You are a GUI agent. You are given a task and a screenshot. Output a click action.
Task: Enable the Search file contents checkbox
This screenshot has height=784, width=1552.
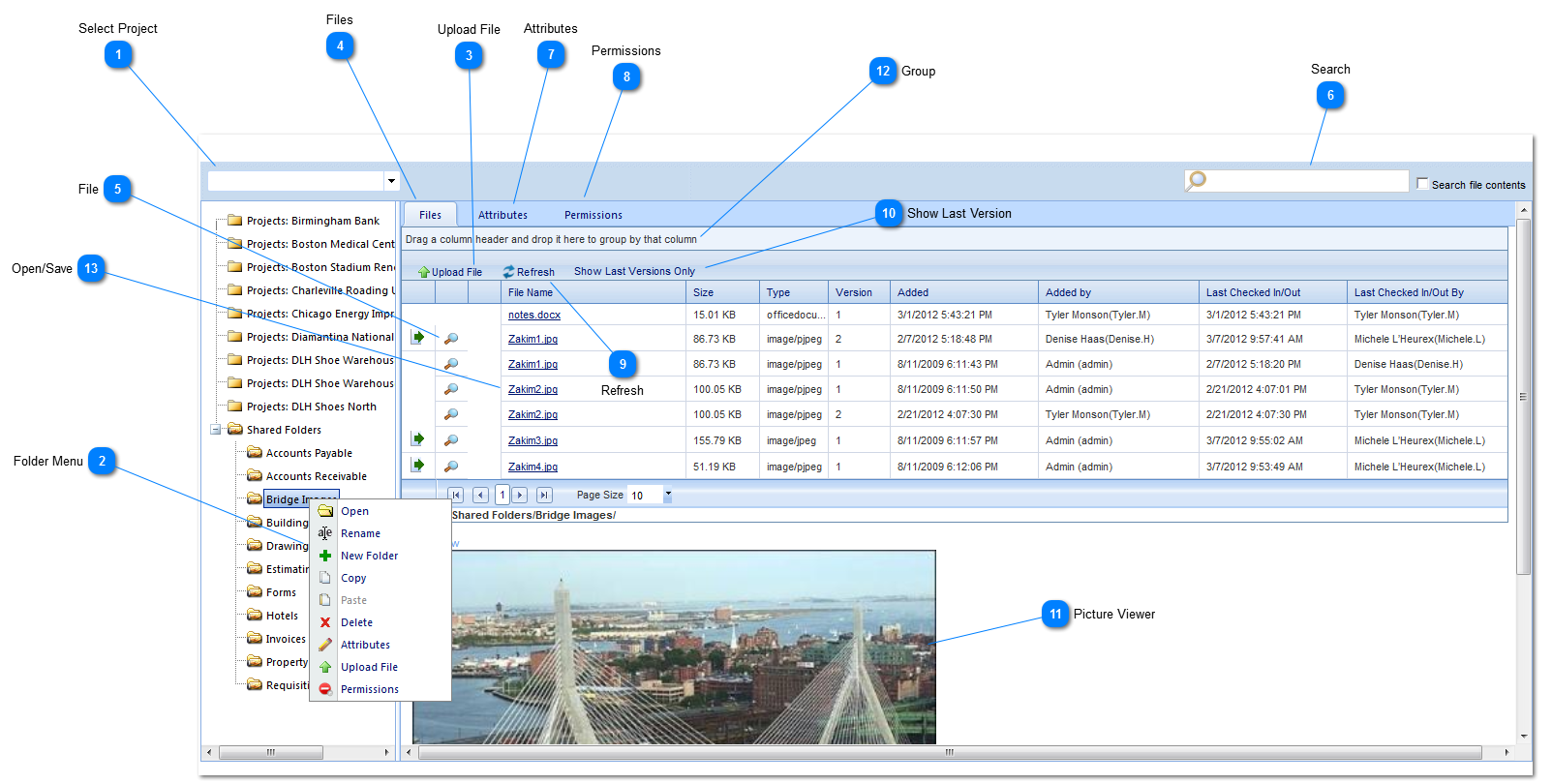1422,183
